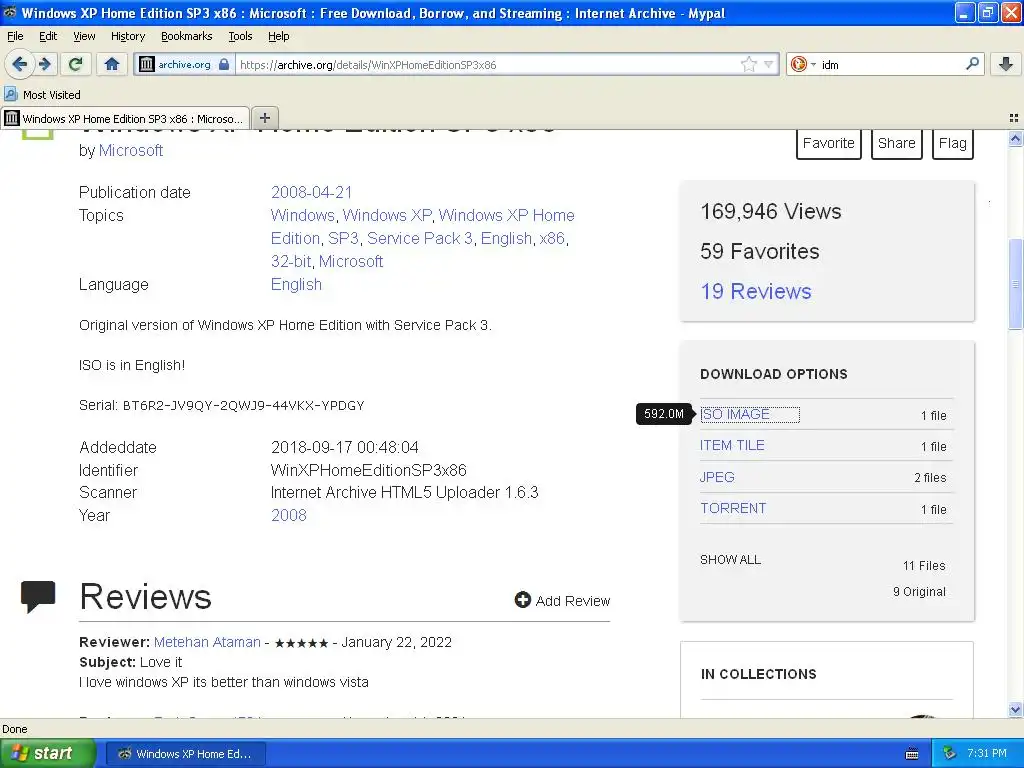Open the Tools menu
The height and width of the screenshot is (768, 1024).
click(x=240, y=36)
